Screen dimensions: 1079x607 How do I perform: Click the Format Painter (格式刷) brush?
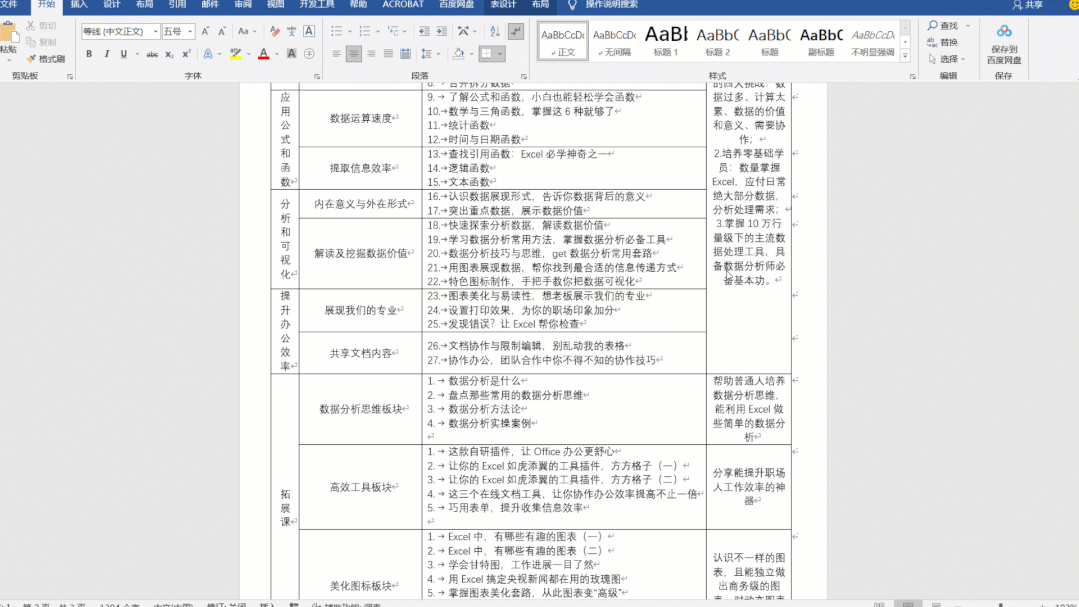tap(45, 59)
